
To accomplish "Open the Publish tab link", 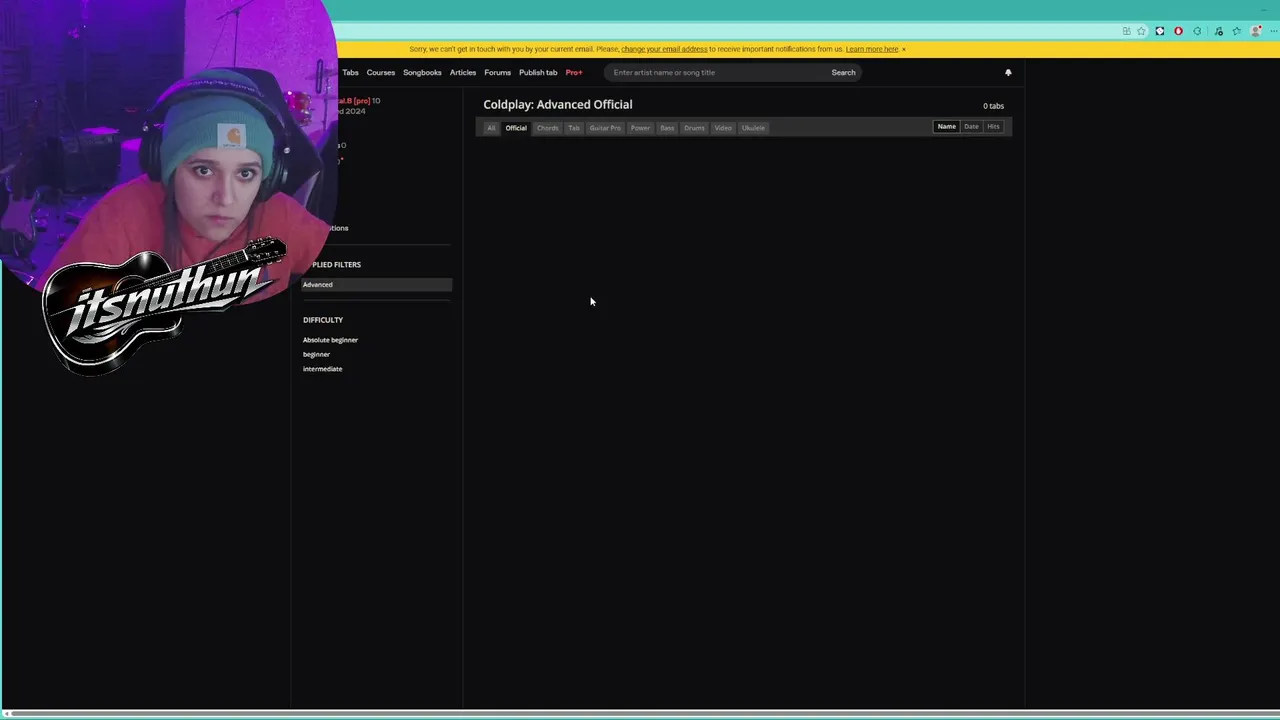I will [538, 72].
